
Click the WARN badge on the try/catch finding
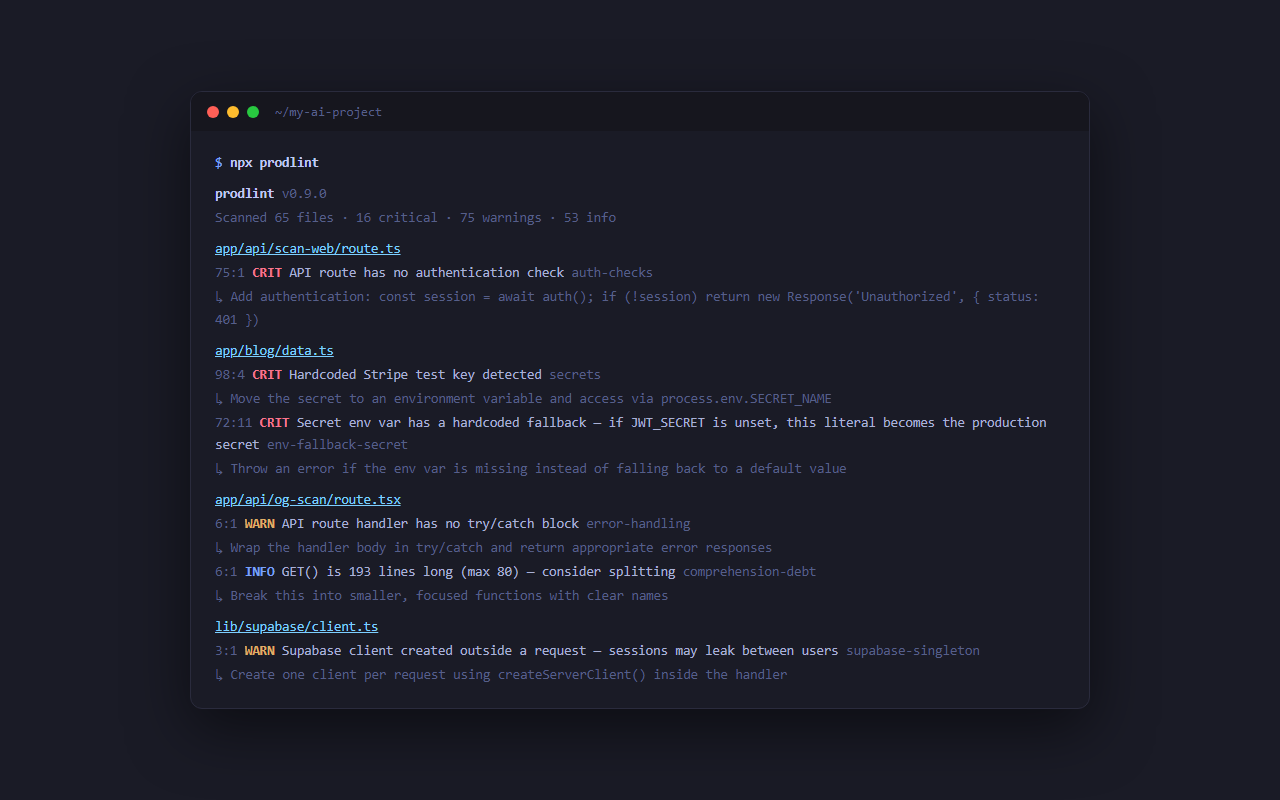point(259,523)
